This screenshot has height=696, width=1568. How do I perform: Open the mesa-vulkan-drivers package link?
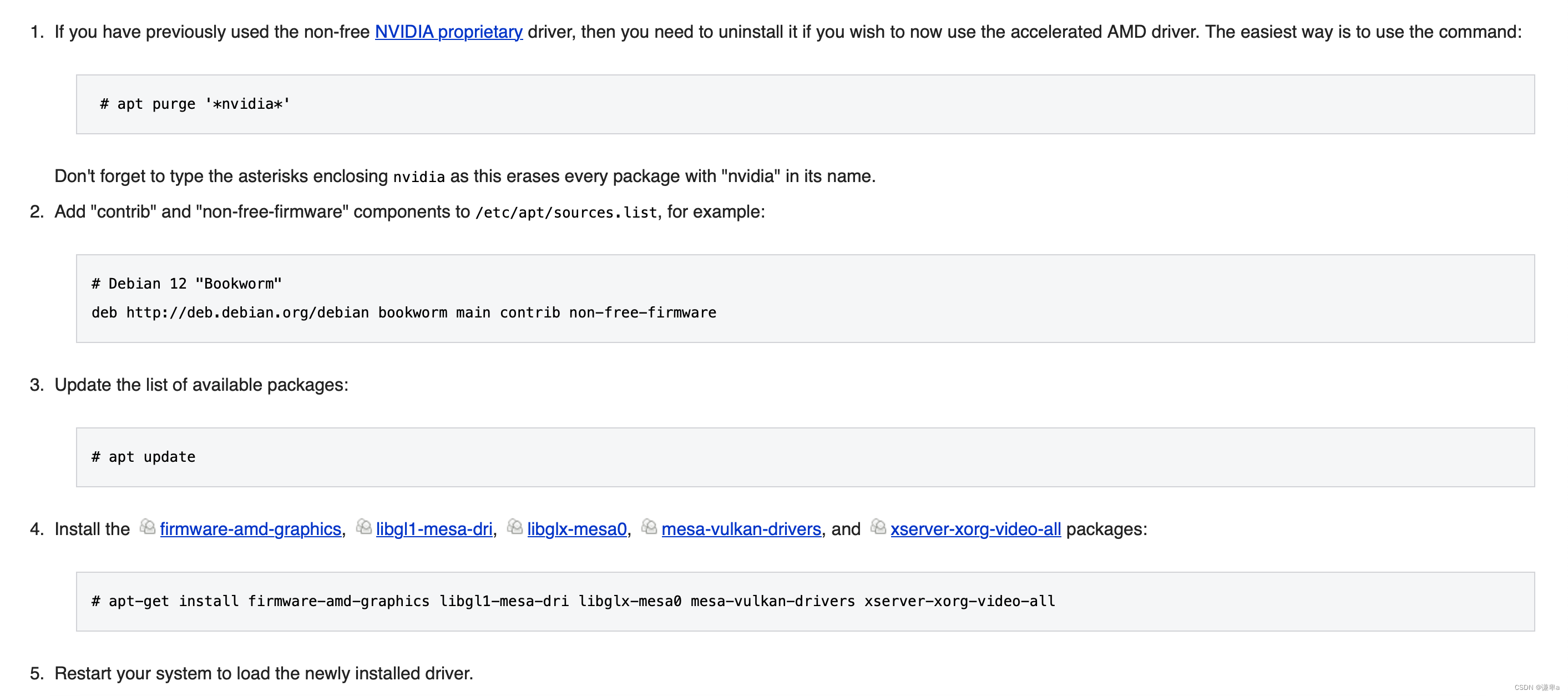pyautogui.click(x=741, y=528)
